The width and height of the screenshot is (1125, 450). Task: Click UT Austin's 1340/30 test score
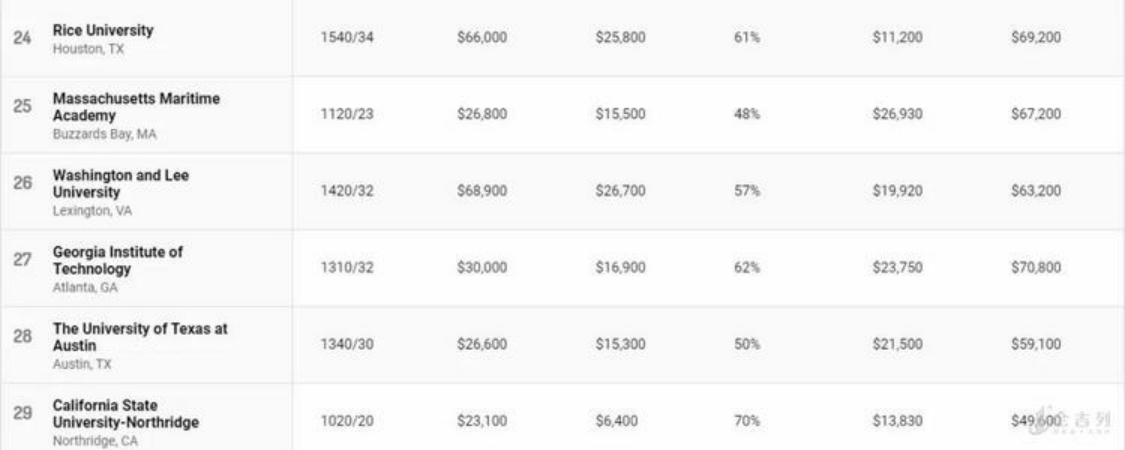pyautogui.click(x=347, y=344)
